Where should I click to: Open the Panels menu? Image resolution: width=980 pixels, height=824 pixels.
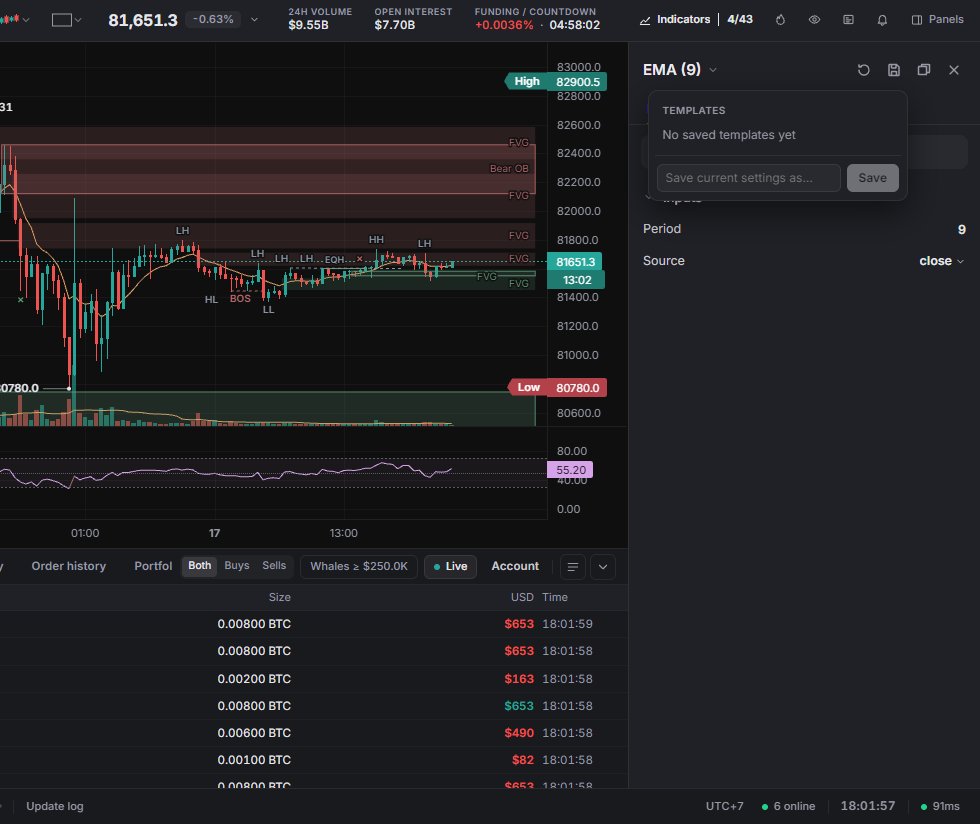point(938,19)
